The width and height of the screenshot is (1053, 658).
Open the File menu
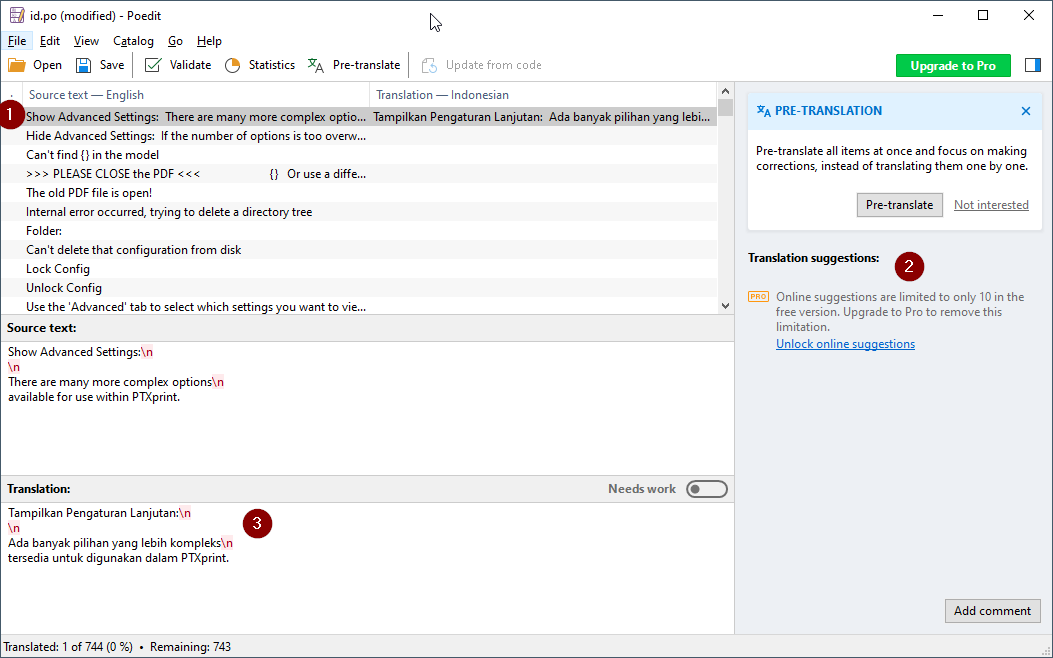tap(17, 41)
